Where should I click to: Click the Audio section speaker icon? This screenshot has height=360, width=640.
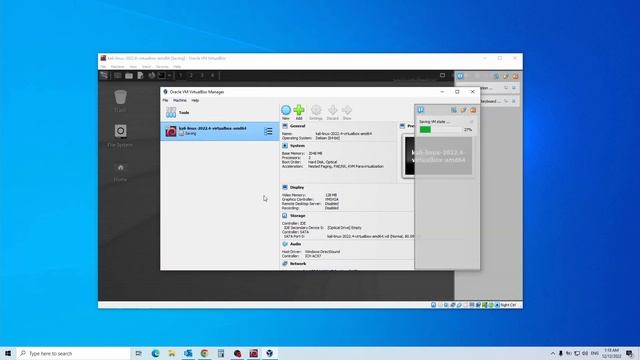point(285,244)
